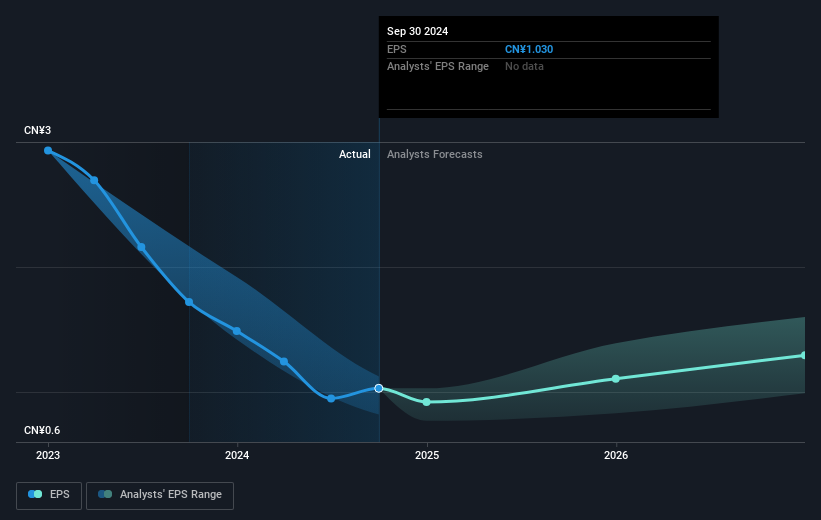
Task: Select the Sep 30 2024 EPS data point
Action: [379, 388]
